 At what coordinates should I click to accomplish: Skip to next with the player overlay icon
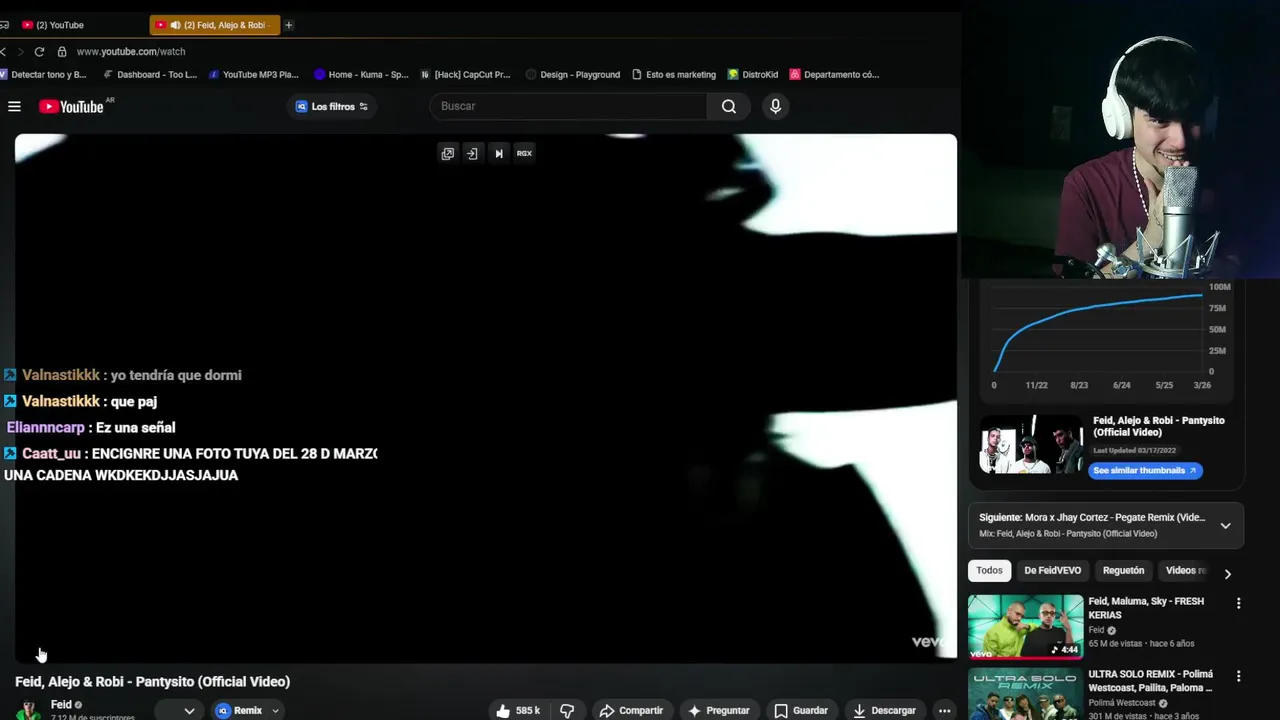coord(498,153)
